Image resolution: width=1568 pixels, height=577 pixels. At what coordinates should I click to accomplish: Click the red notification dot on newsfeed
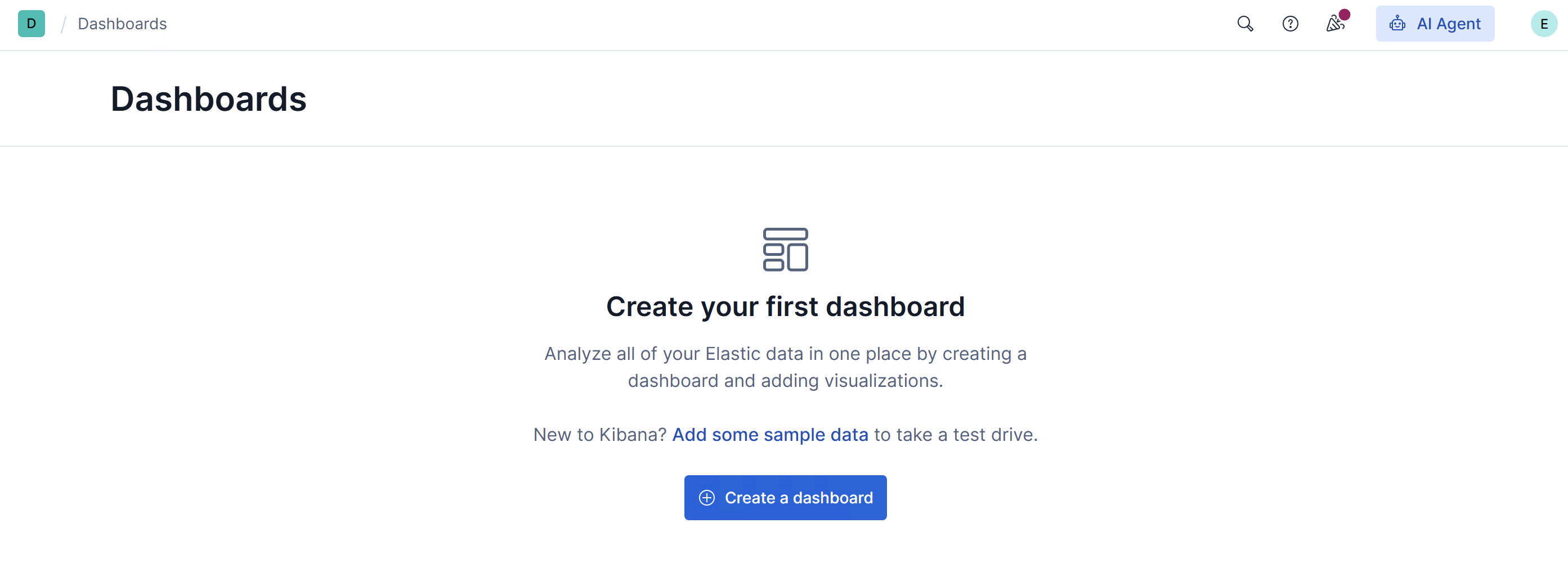tap(1345, 15)
